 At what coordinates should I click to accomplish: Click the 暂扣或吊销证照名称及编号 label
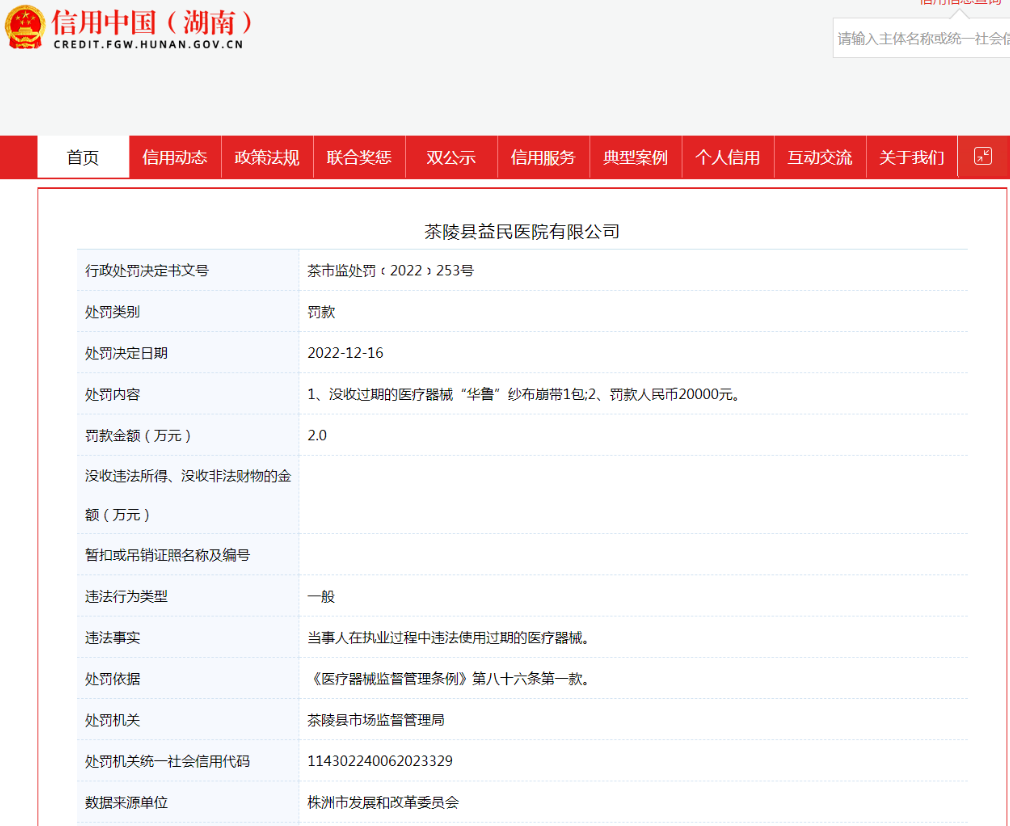coord(167,555)
